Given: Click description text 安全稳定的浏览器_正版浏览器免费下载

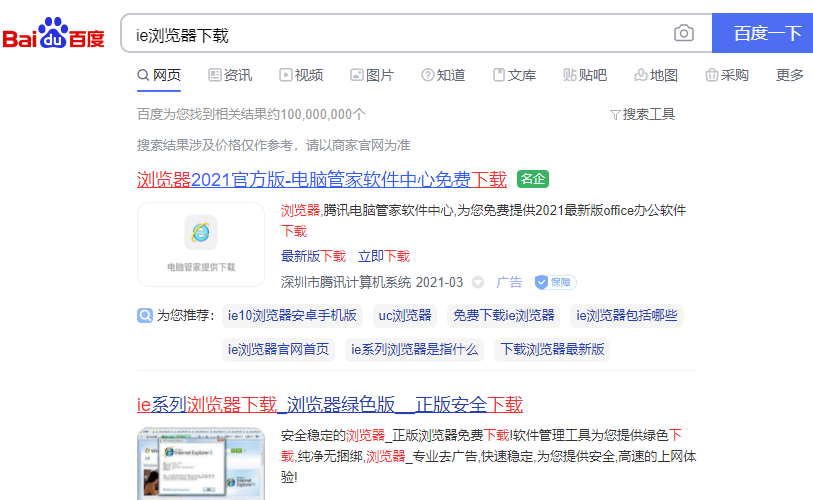Looking at the screenshot, I should coord(395,435).
